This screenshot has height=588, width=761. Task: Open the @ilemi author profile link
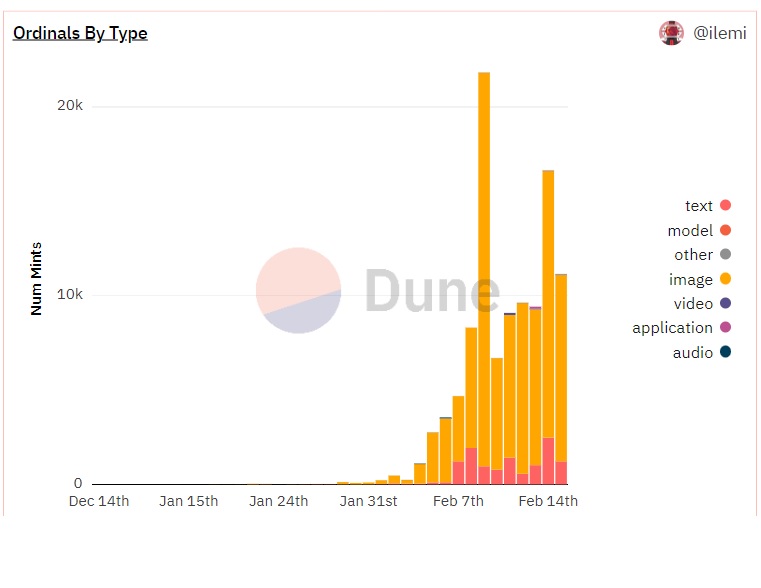720,33
